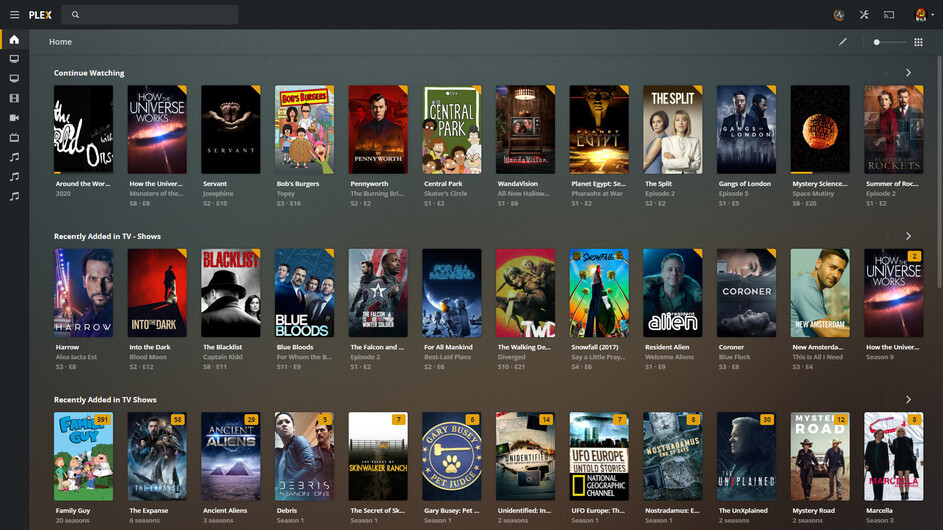The width and height of the screenshot is (943, 530).
Task: Click the Continue Watching heading
Action: pyautogui.click(x=89, y=73)
